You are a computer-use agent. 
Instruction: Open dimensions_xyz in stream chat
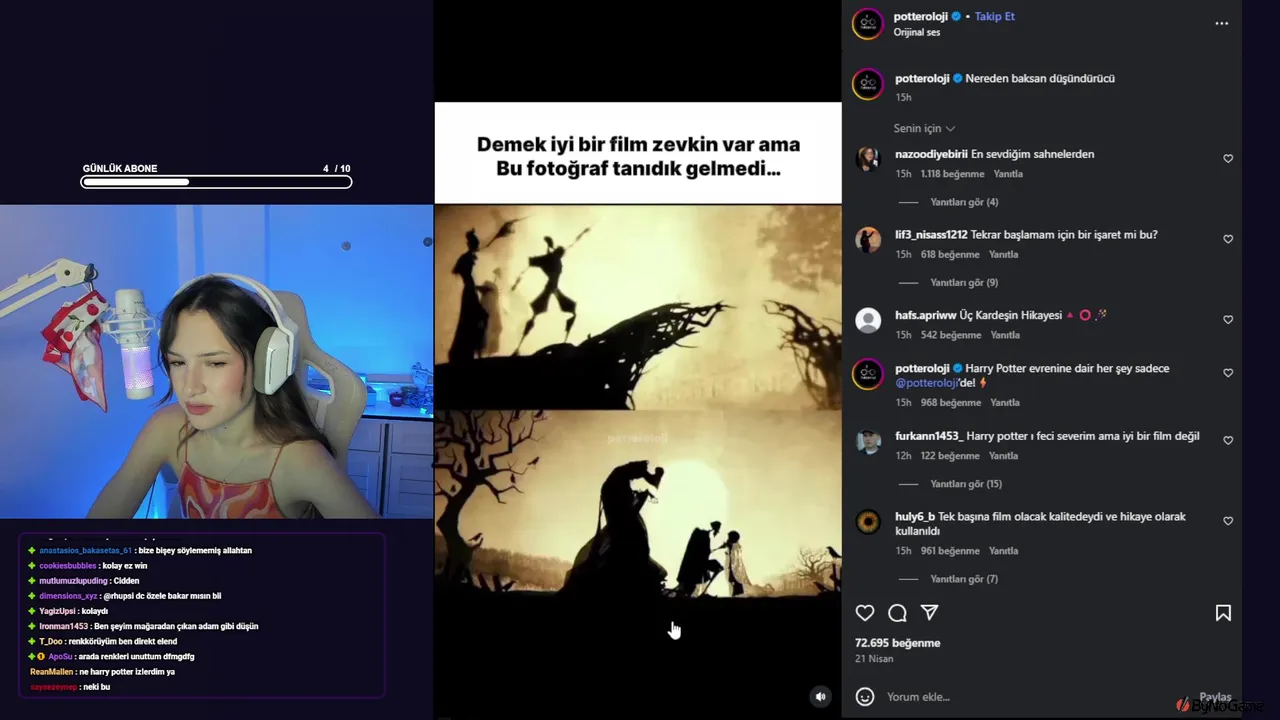(68, 596)
